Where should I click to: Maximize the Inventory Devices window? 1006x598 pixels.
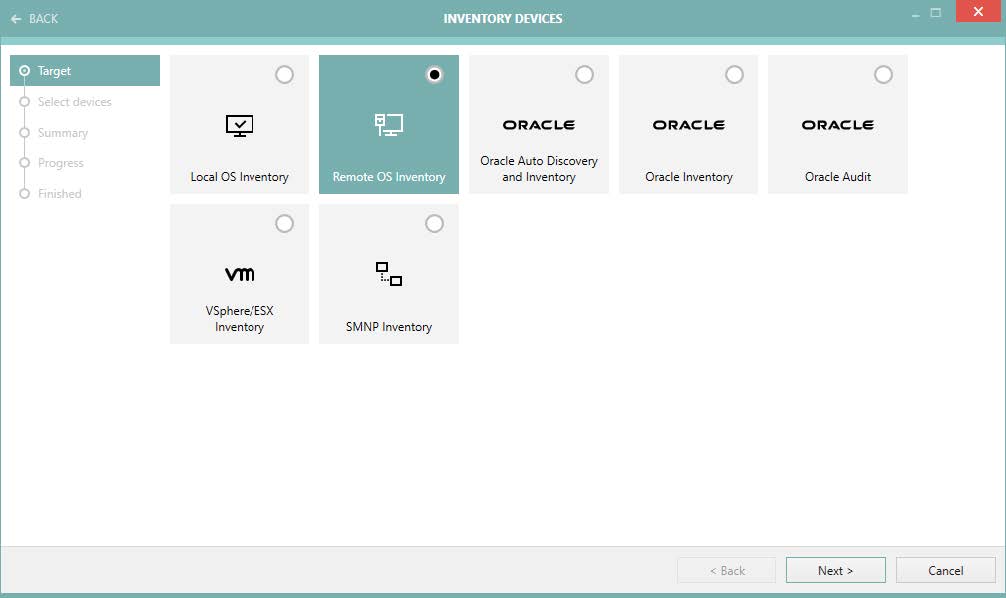coord(935,13)
